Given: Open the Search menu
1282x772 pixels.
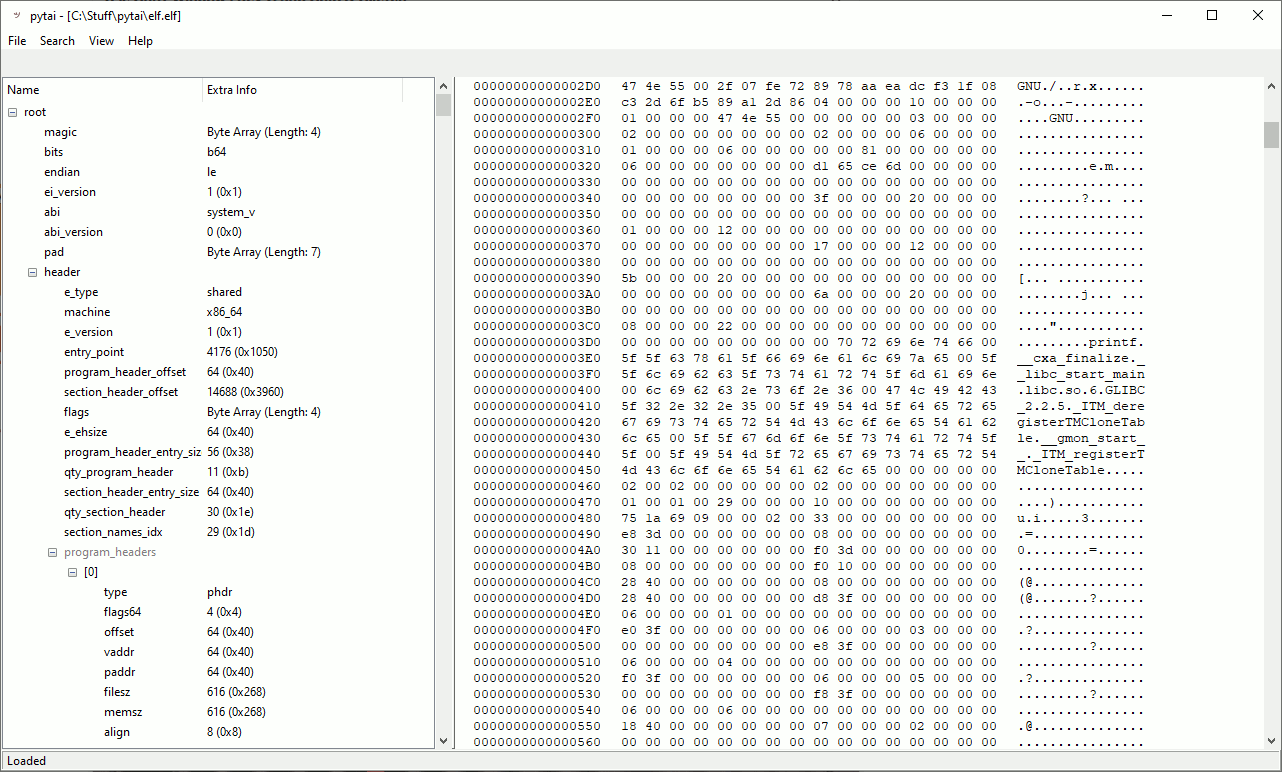Looking at the screenshot, I should (x=57, y=41).
